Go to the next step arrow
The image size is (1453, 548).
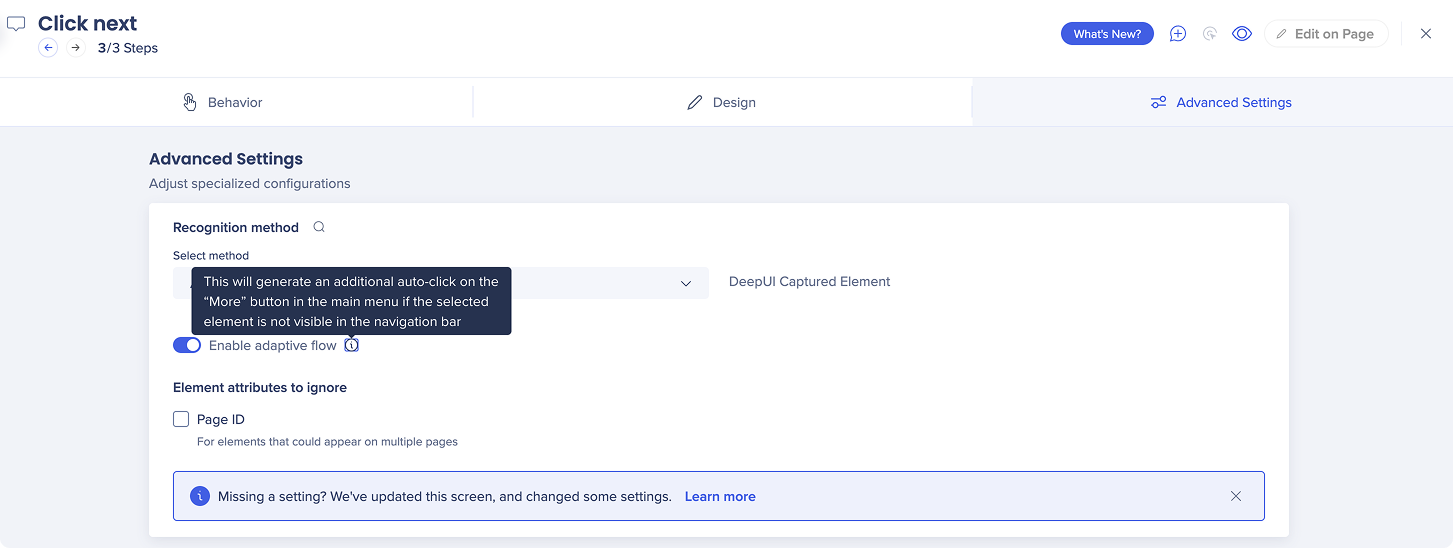click(76, 47)
